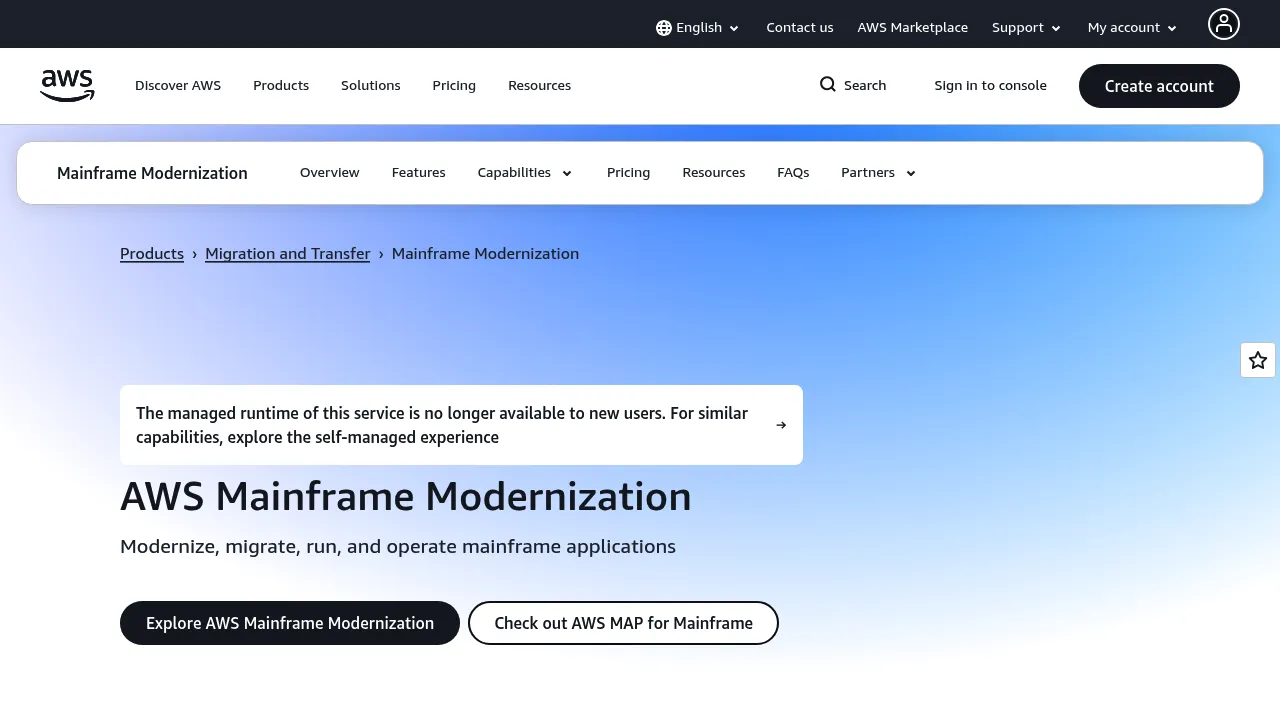Open the Discover AWS menu

(178, 86)
